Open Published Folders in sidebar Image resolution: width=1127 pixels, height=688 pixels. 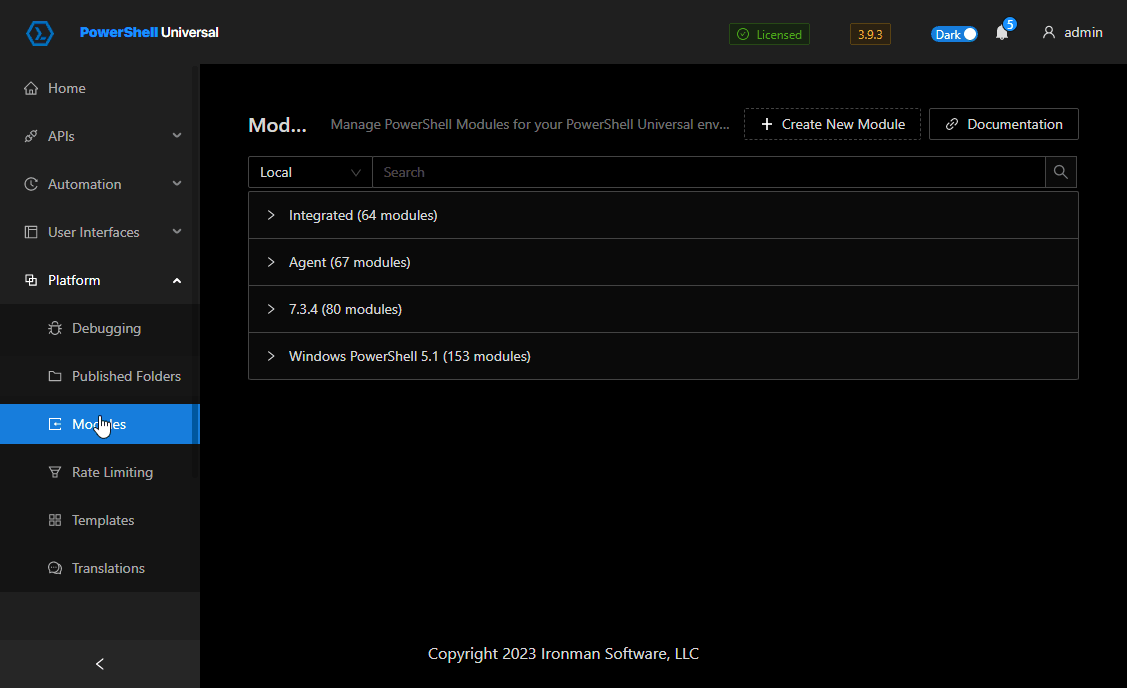pyautogui.click(x=126, y=376)
